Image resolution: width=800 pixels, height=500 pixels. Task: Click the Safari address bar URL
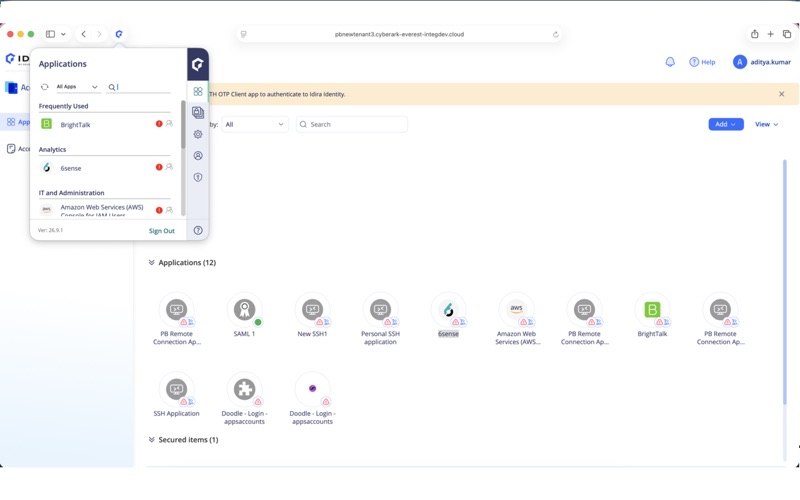(x=399, y=34)
